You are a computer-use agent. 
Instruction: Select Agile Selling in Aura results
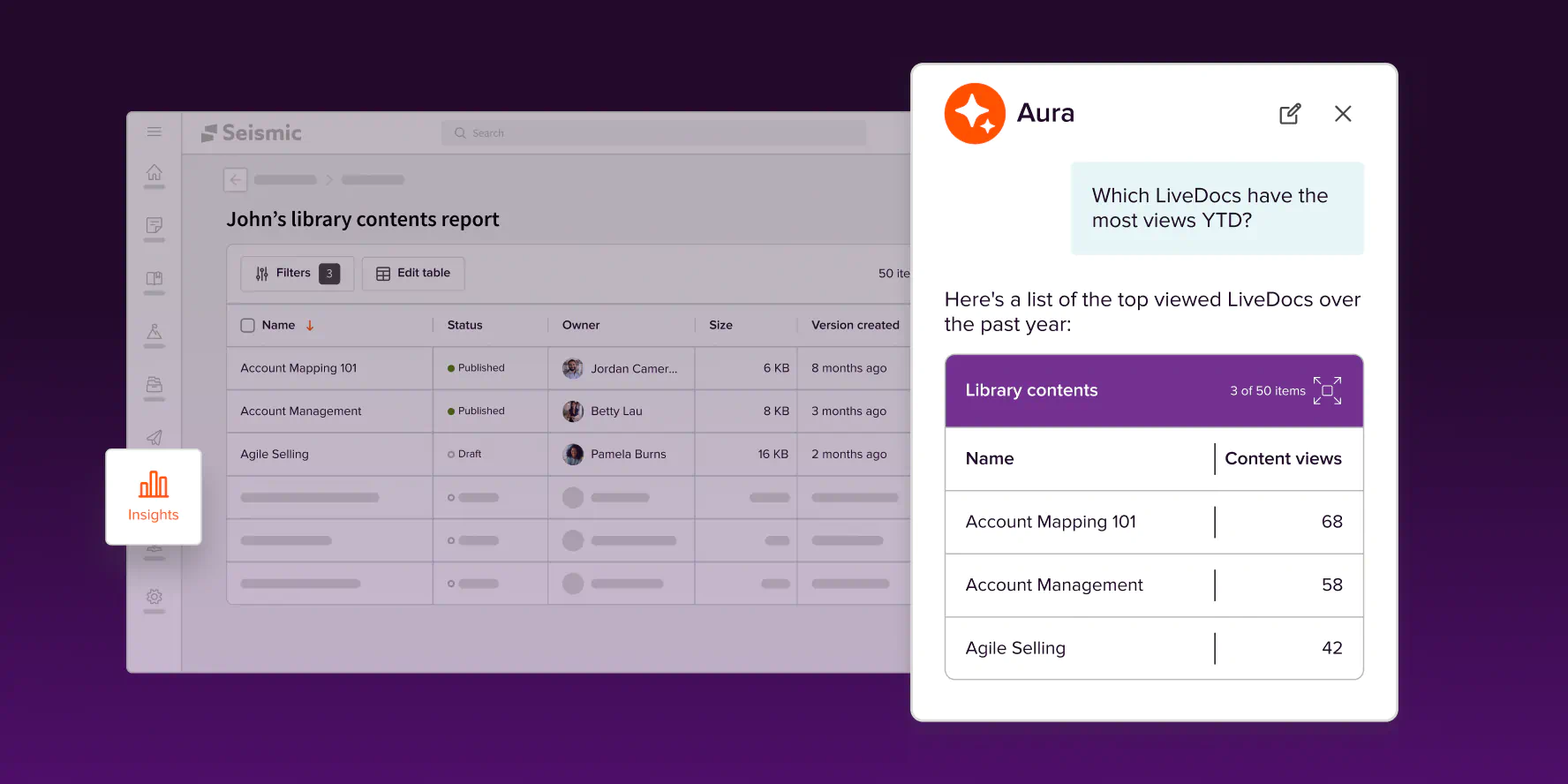1015,649
